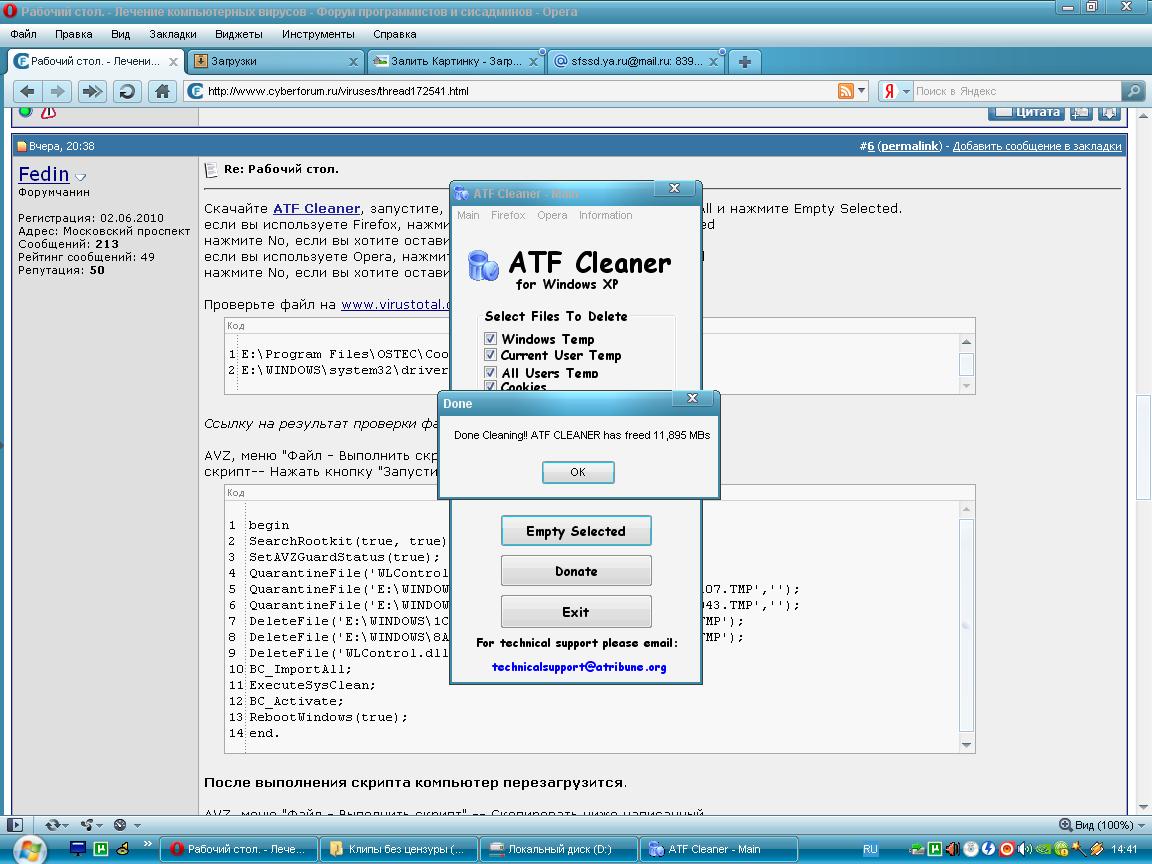Click the Opera Unite icon in status bar
The width and height of the screenshot is (1152, 864).
coord(87,825)
